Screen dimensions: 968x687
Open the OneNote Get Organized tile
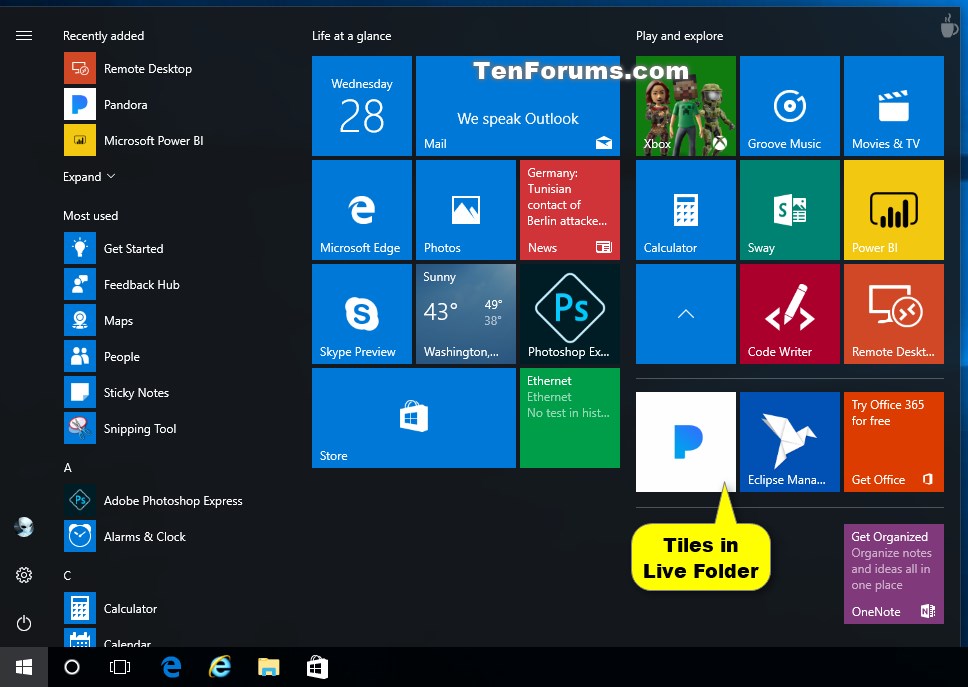894,574
